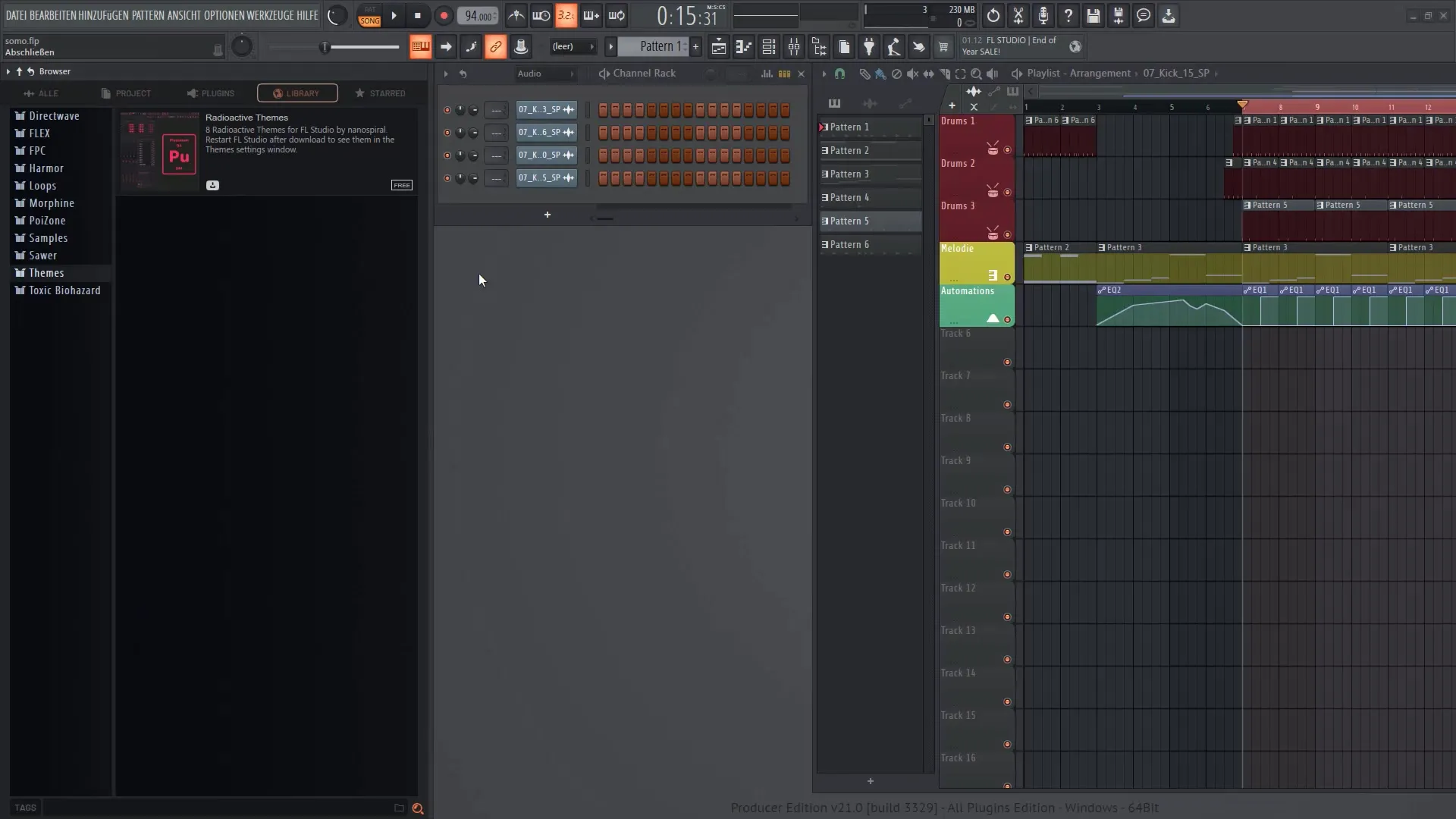Toggle loop recording icon
The width and height of the screenshot is (1456, 819).
point(617,16)
